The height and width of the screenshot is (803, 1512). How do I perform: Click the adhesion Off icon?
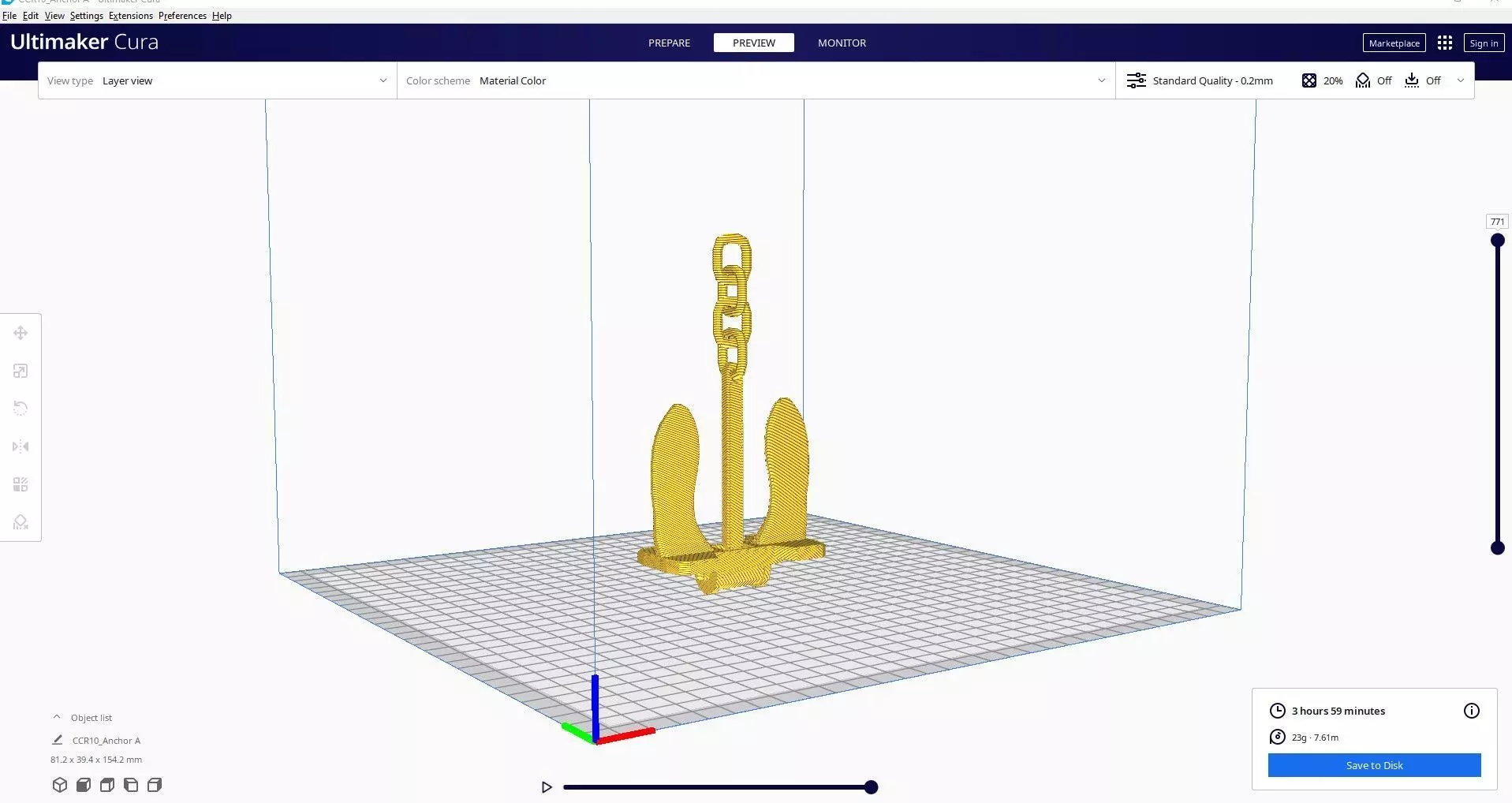coord(1412,80)
